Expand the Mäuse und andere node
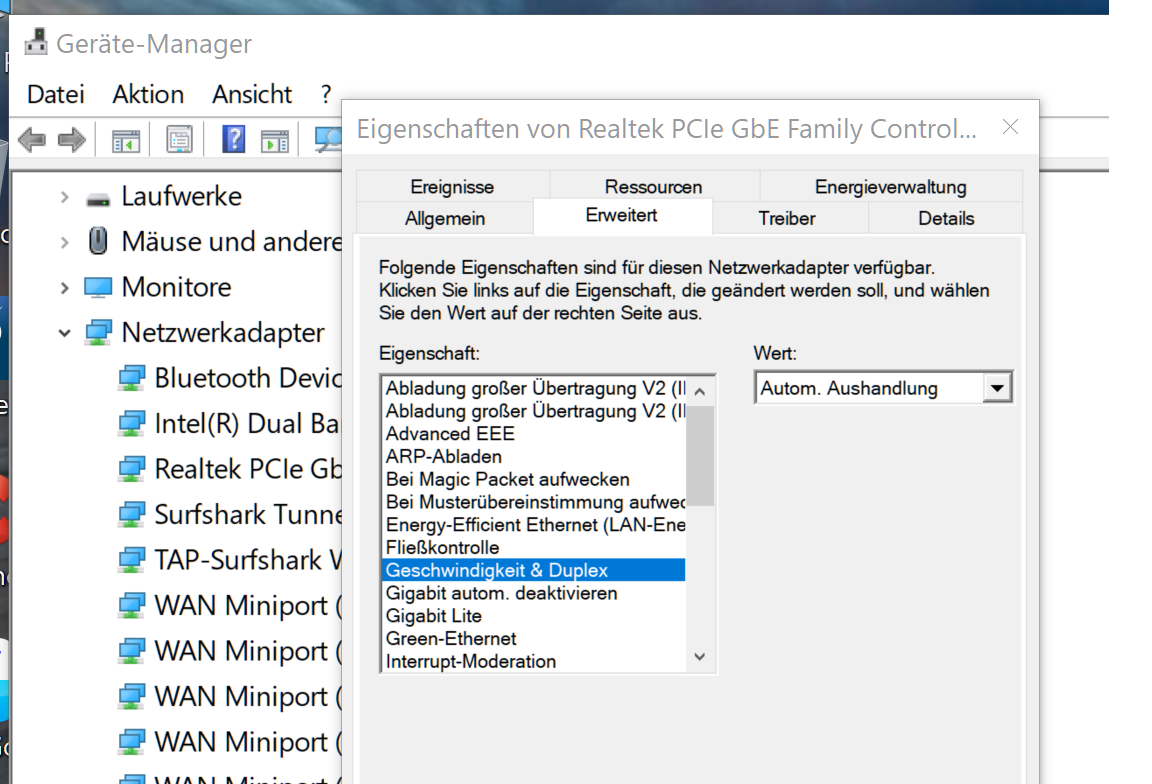The image size is (1152, 784). (x=65, y=242)
